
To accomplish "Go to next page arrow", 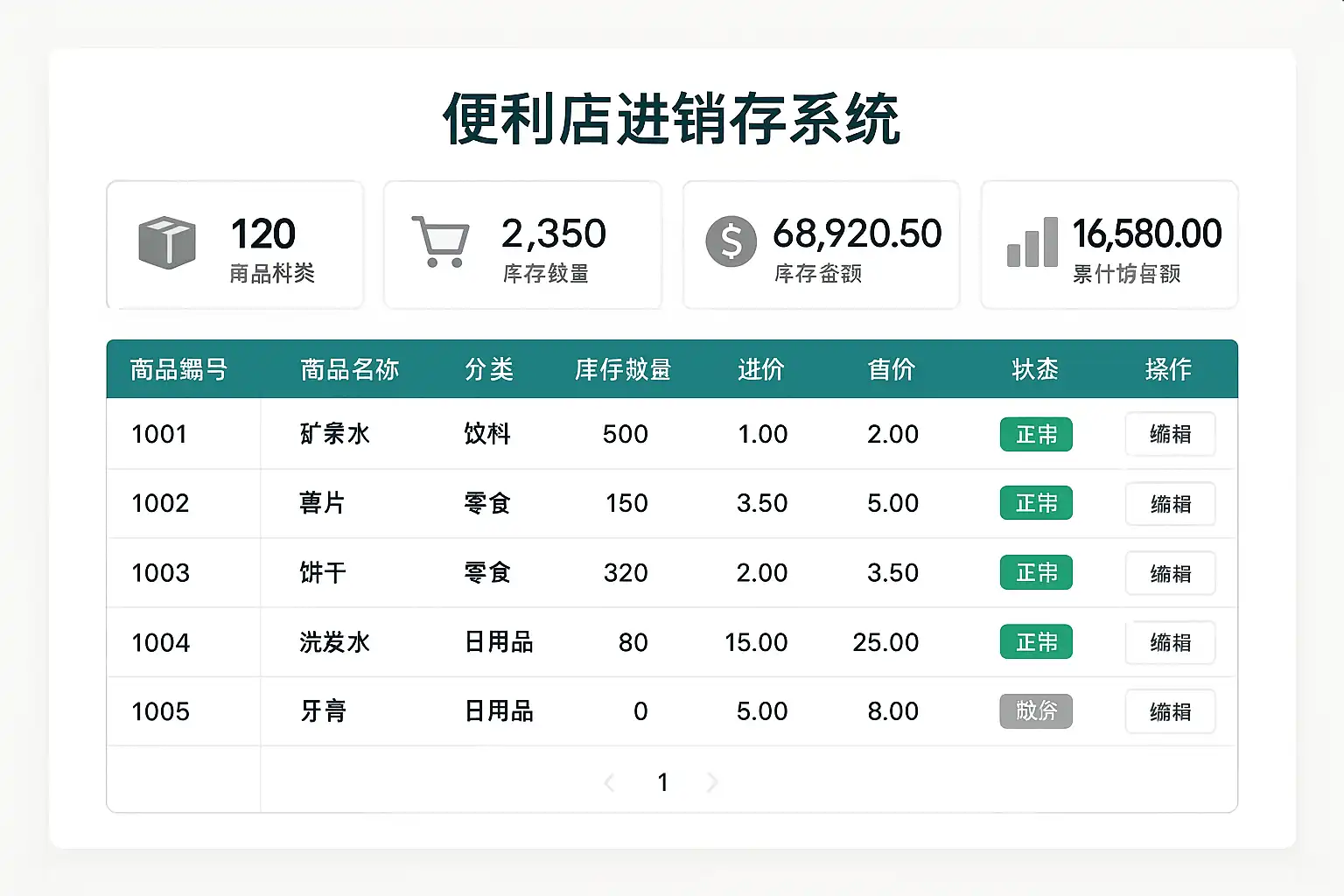I will [x=712, y=782].
